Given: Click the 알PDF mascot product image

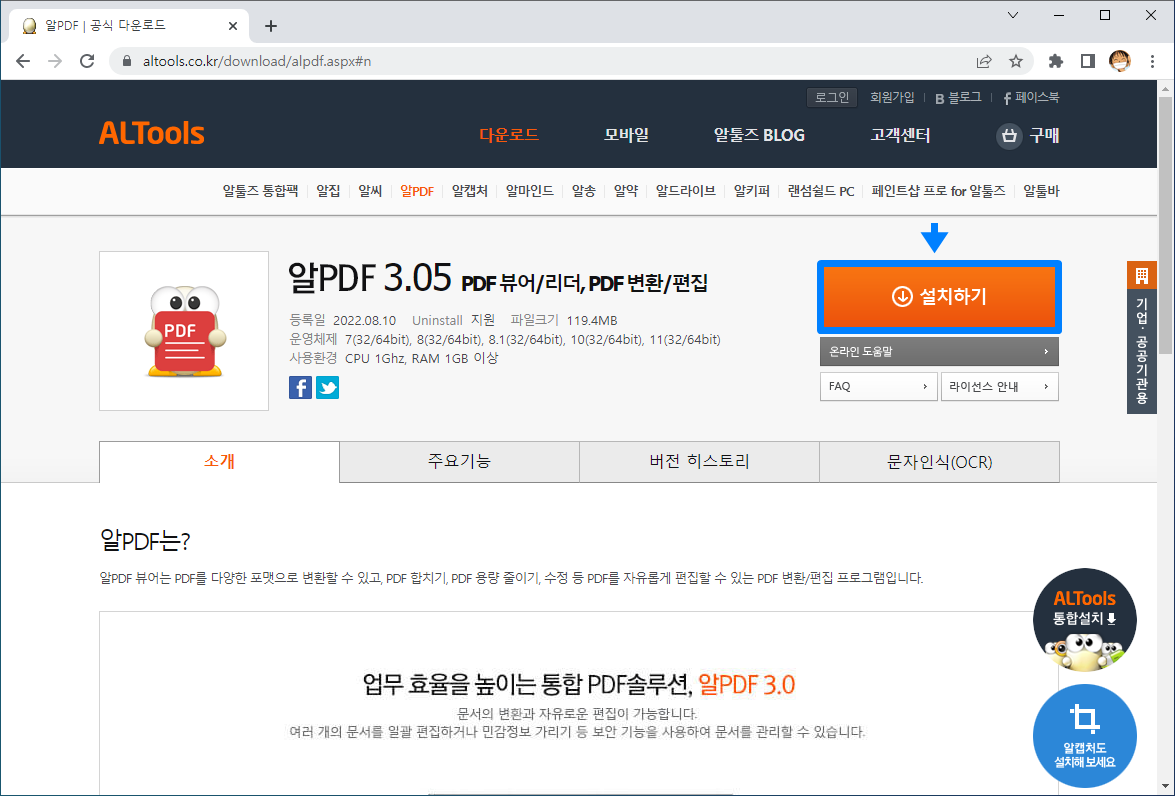Looking at the screenshot, I should pos(184,331).
